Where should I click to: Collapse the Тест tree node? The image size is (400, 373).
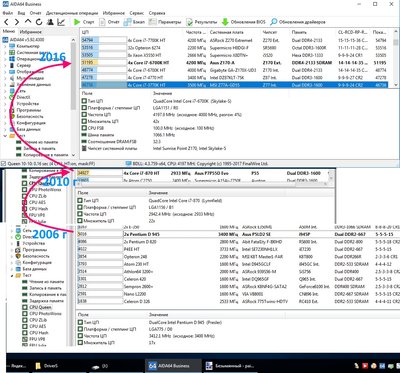click(5, 136)
